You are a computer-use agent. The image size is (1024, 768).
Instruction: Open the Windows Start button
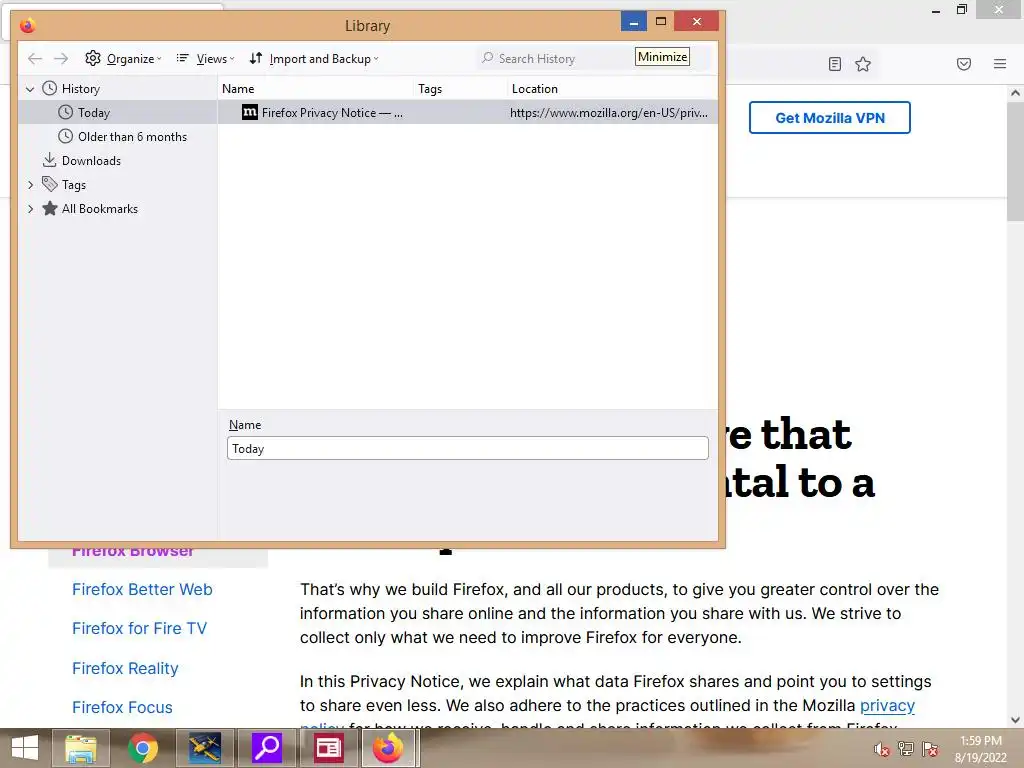click(25, 748)
